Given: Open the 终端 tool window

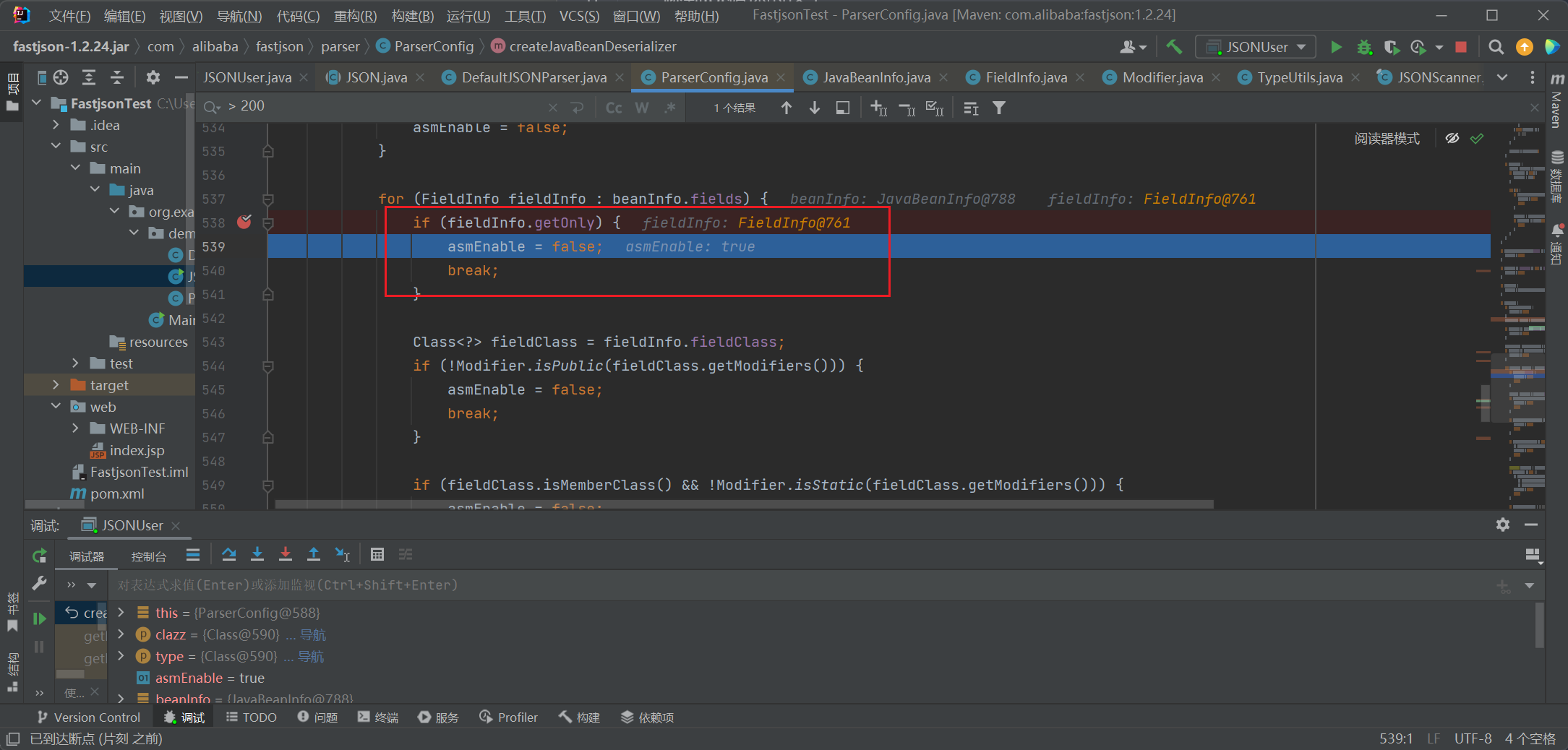Looking at the screenshot, I should [x=377, y=717].
